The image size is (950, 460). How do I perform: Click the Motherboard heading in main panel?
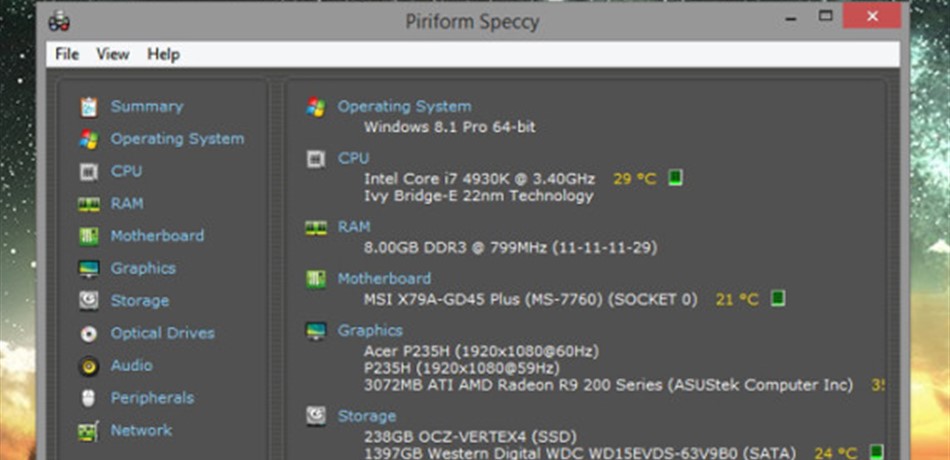tap(384, 278)
